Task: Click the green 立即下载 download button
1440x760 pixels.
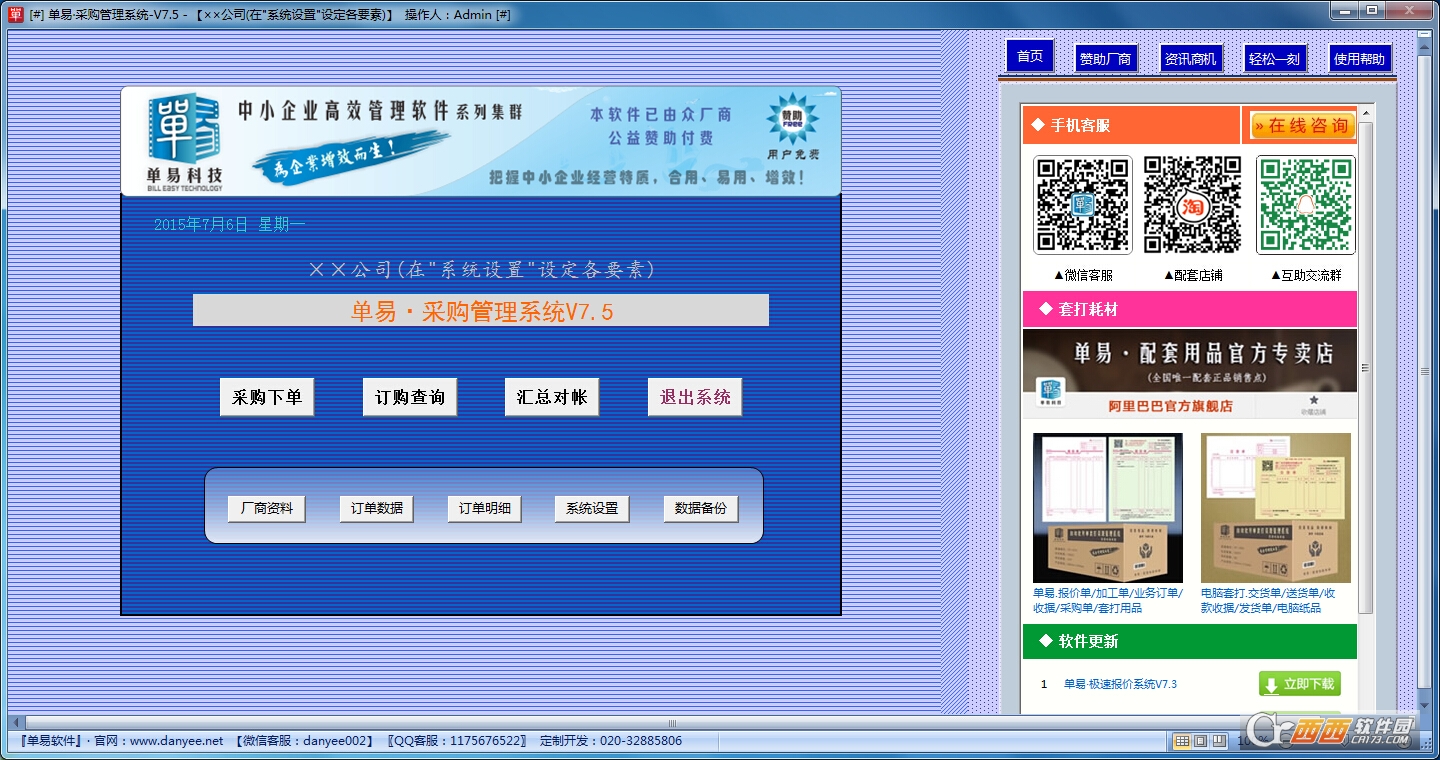Action: pyautogui.click(x=1299, y=684)
